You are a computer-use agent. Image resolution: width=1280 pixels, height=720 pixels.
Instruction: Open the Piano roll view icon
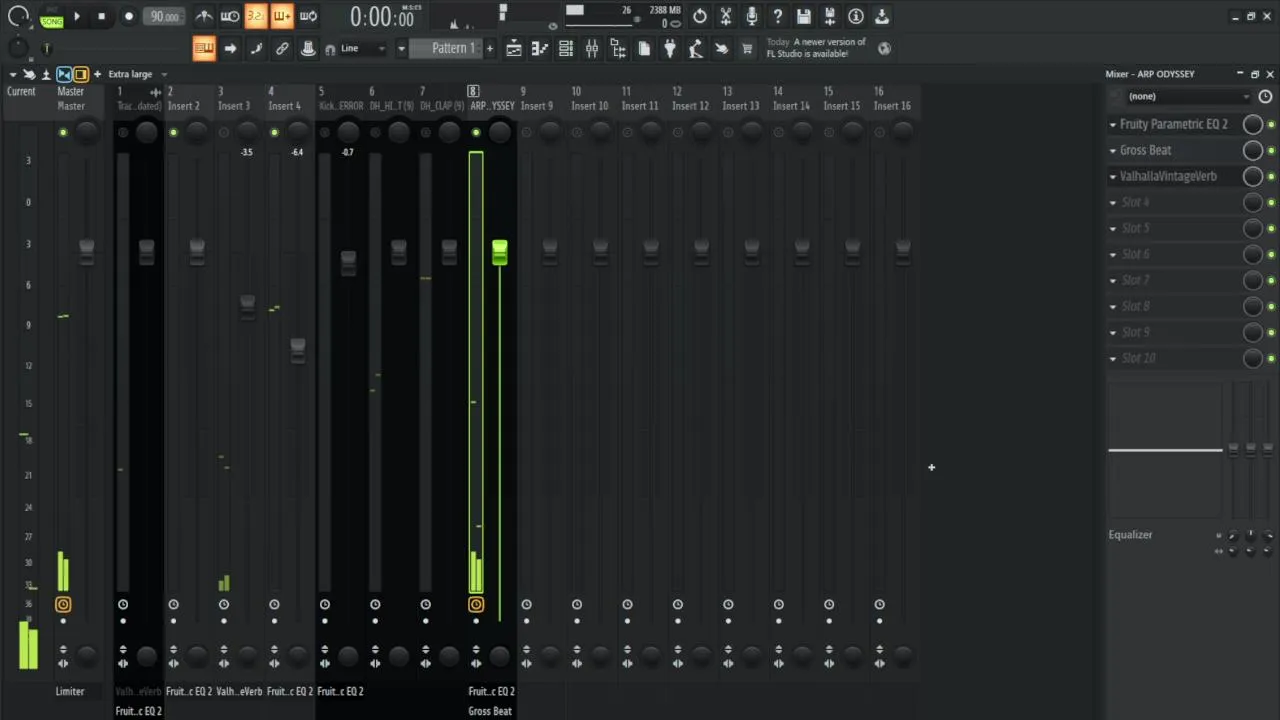coord(540,48)
